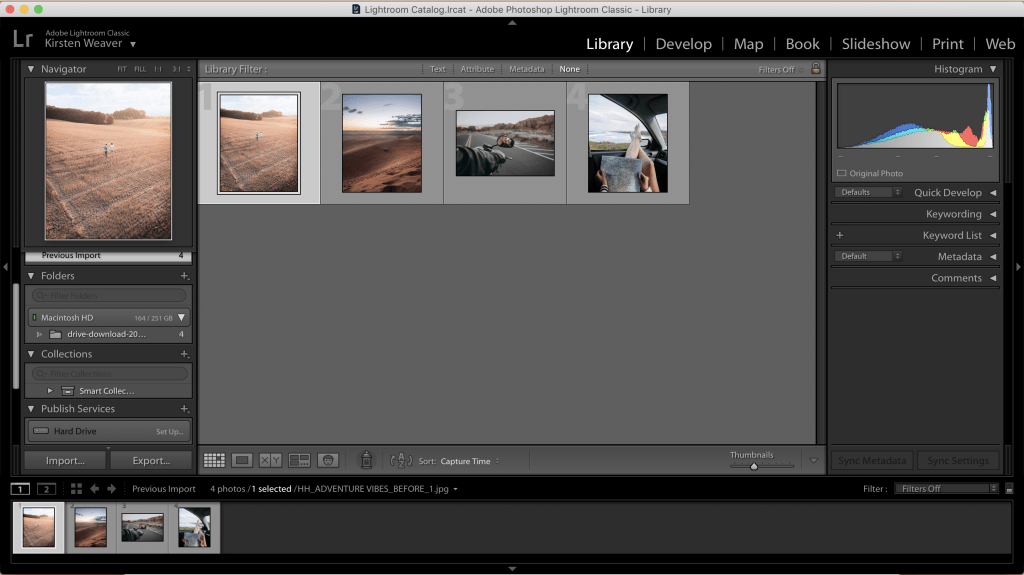Go forward with filmstrip right arrow

pos(112,489)
